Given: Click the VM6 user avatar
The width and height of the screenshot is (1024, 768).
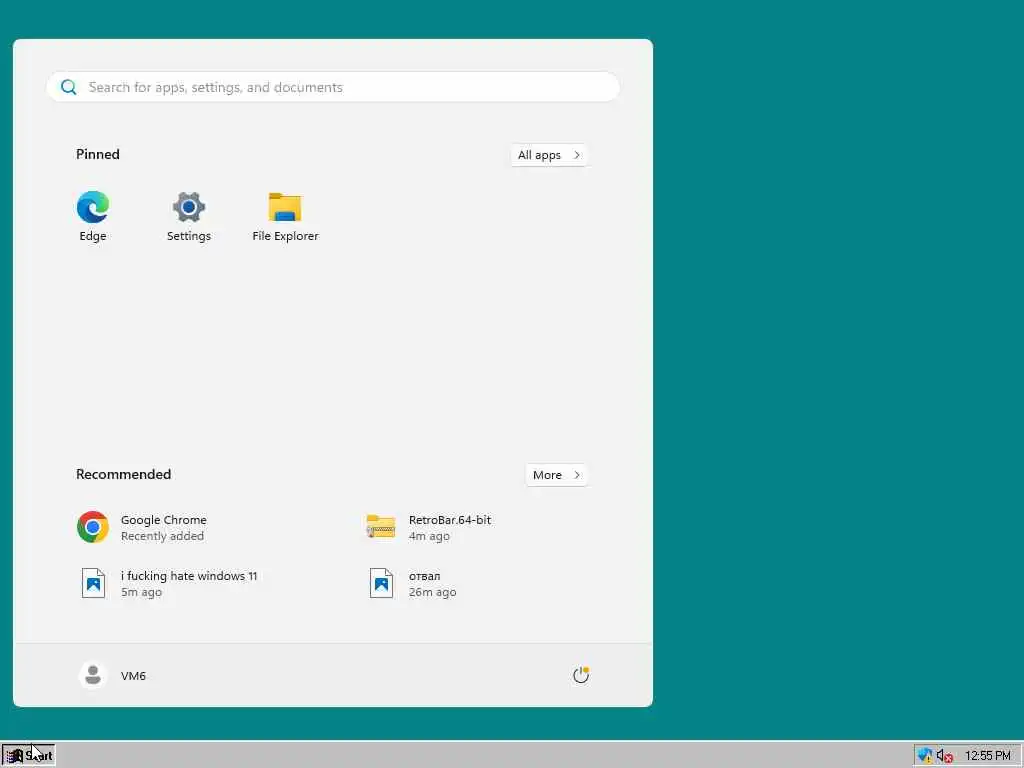Looking at the screenshot, I should (x=93, y=675).
